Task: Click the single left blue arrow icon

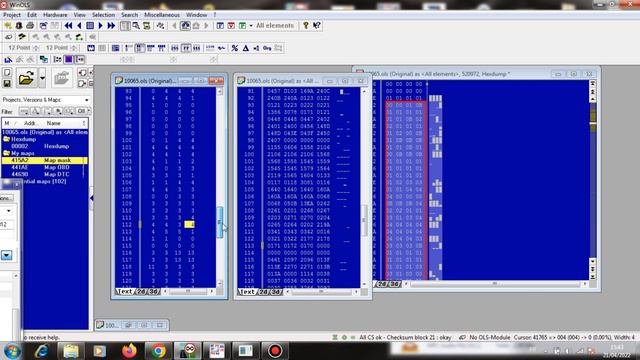Action: [x=79, y=25]
